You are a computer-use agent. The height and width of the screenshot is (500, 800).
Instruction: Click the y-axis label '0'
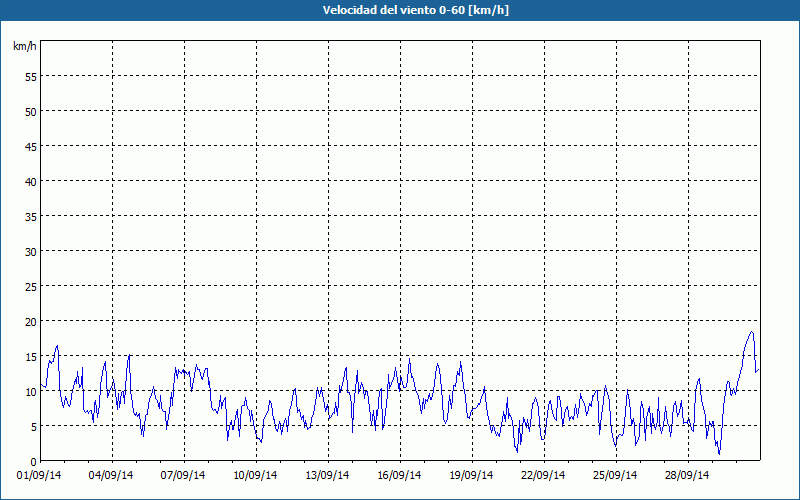pos(34,462)
